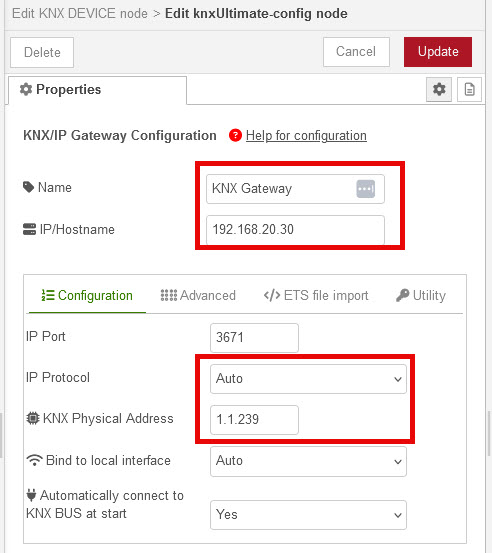
Task: Switch to the Advanced tab
Action: [198, 295]
